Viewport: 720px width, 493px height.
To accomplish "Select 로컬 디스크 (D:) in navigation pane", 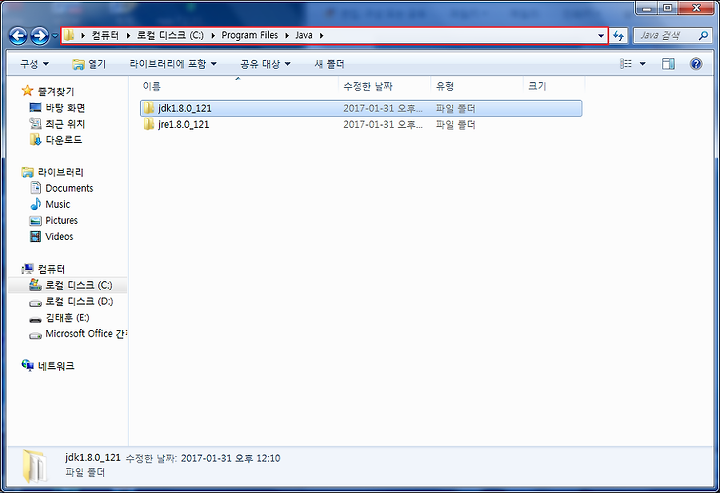I will [79, 301].
